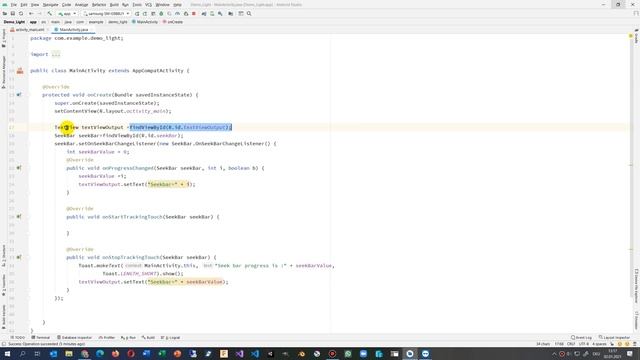Image resolution: width=640 pixels, height=360 pixels.
Task: Open the Build tool window
Action: [148, 338]
